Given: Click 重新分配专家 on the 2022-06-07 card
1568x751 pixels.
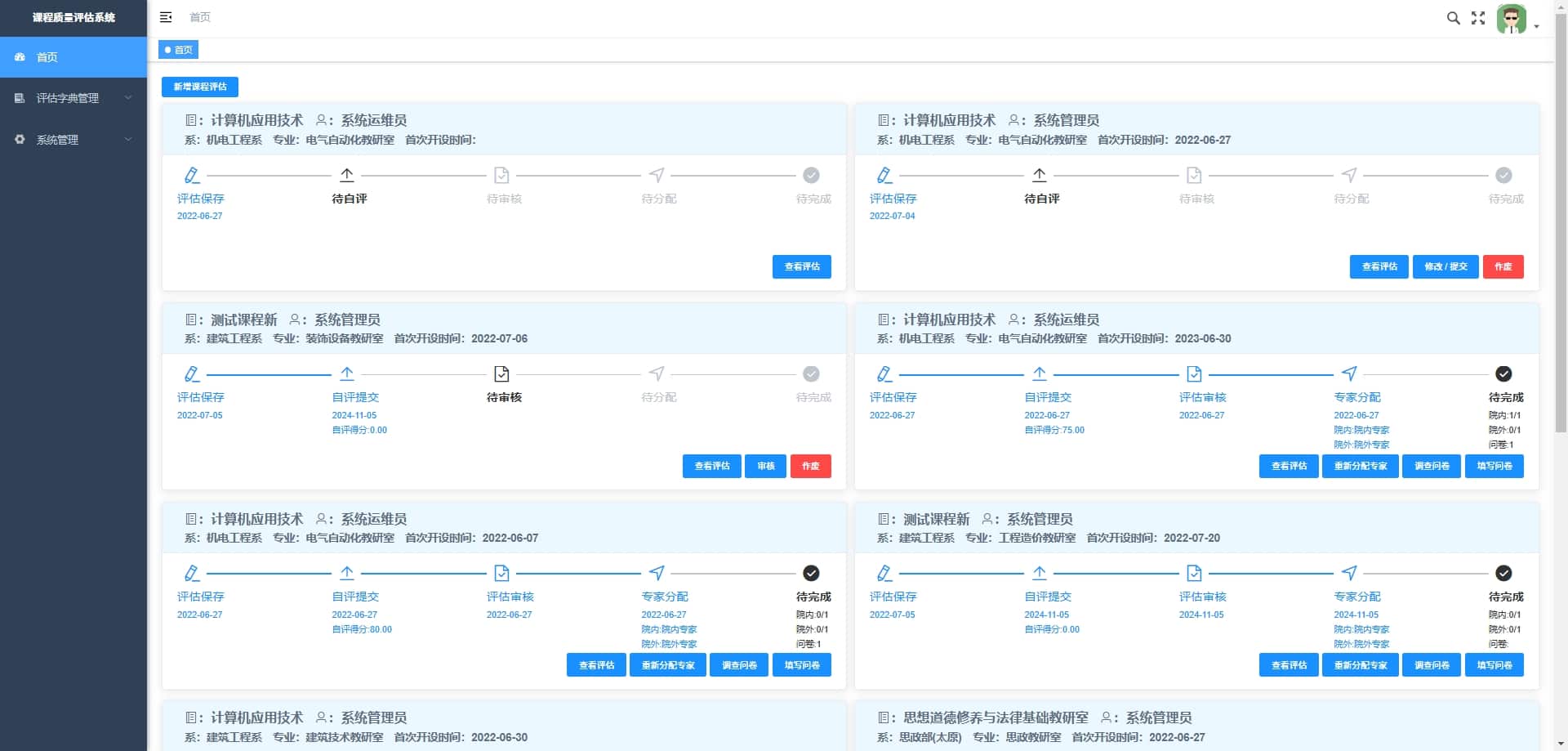Looking at the screenshot, I should [668, 665].
